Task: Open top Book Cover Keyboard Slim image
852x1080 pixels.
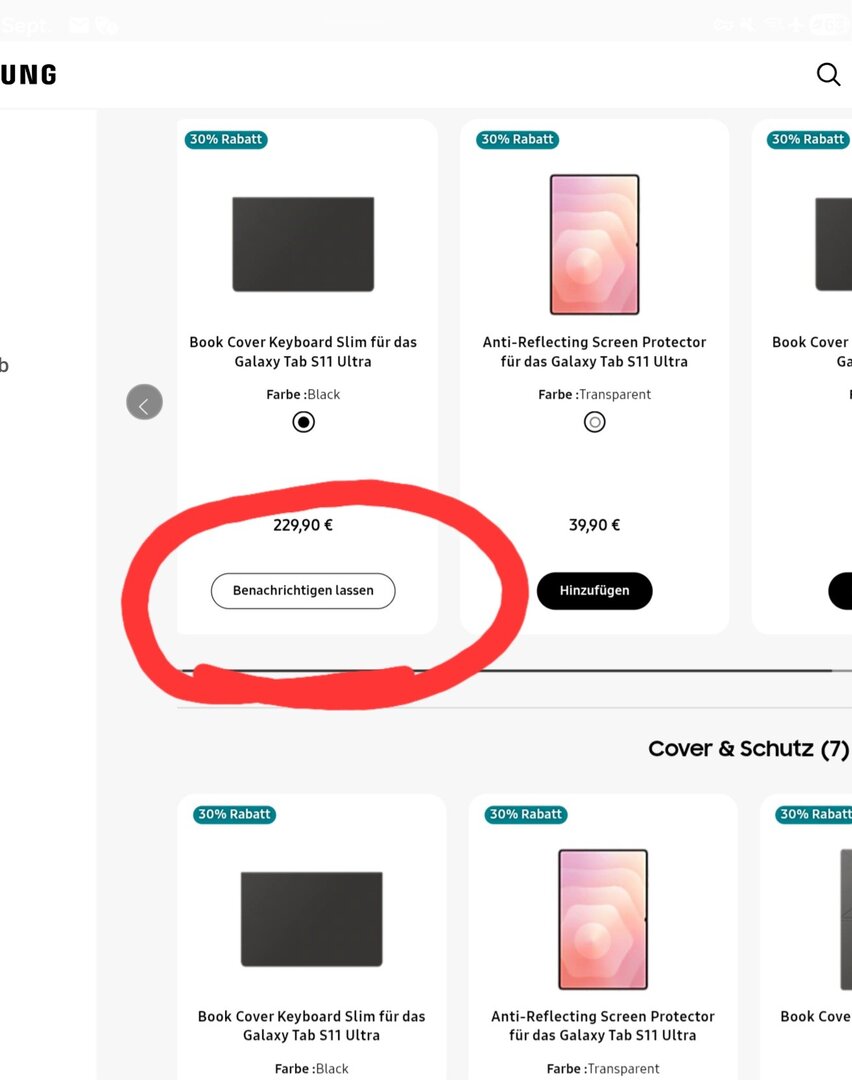Action: [303, 244]
